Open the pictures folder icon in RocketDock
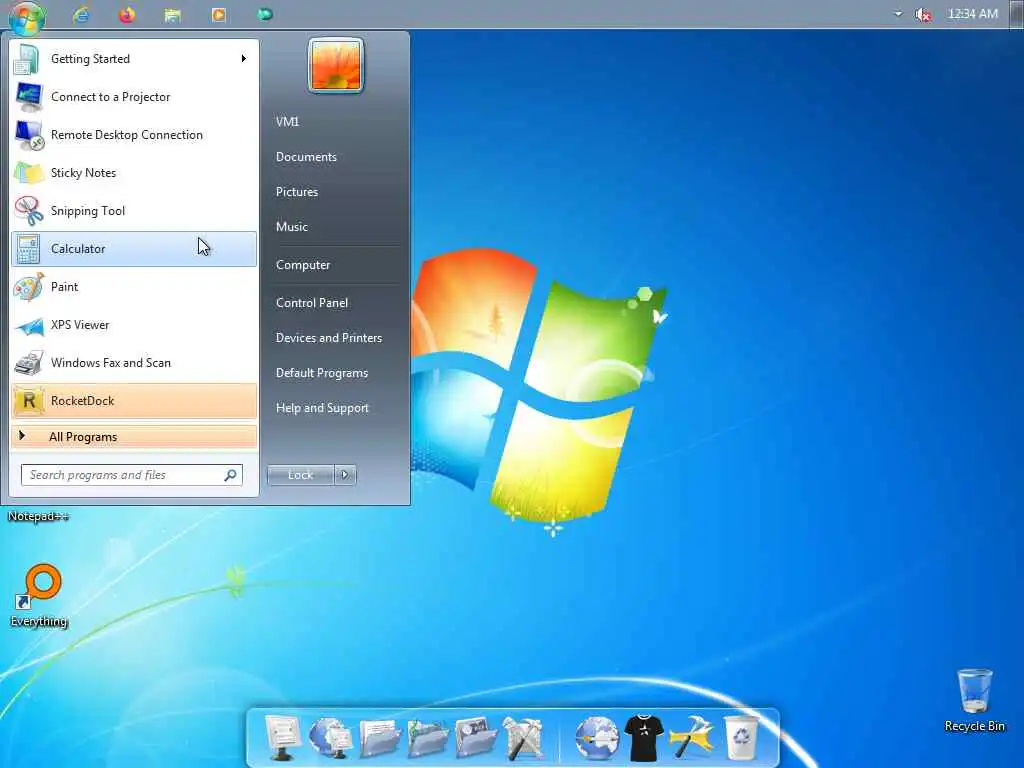The image size is (1024, 768). click(476, 738)
